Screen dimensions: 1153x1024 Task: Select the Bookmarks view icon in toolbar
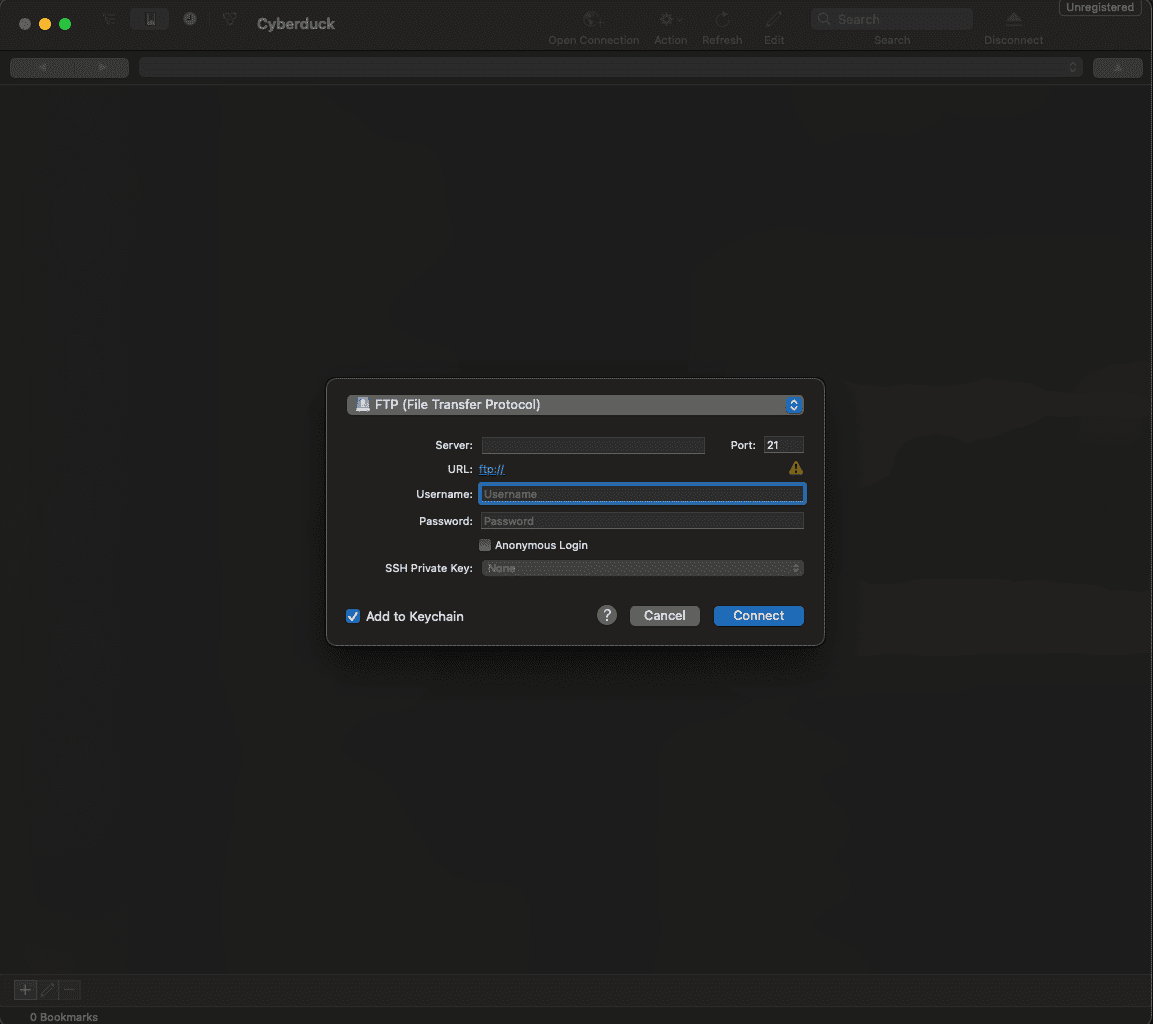point(150,20)
